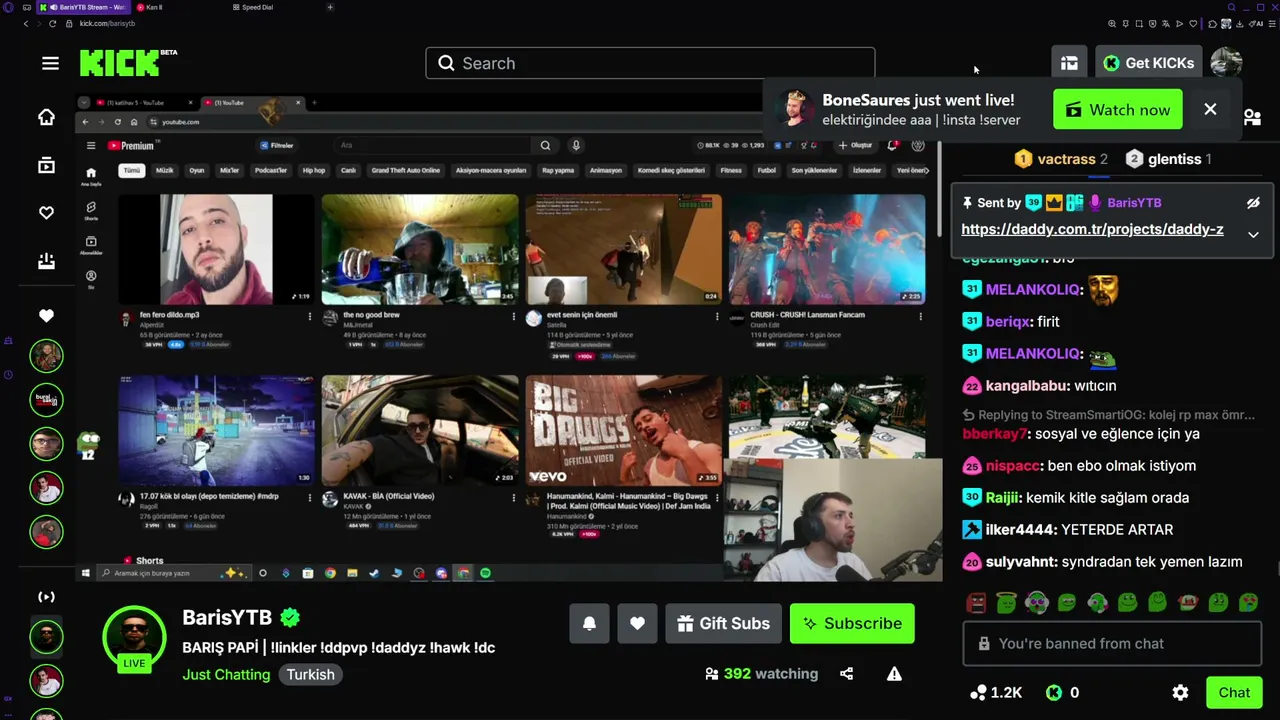This screenshot has width=1280, height=720.
Task: Click the stream video player
Action: click(509, 336)
